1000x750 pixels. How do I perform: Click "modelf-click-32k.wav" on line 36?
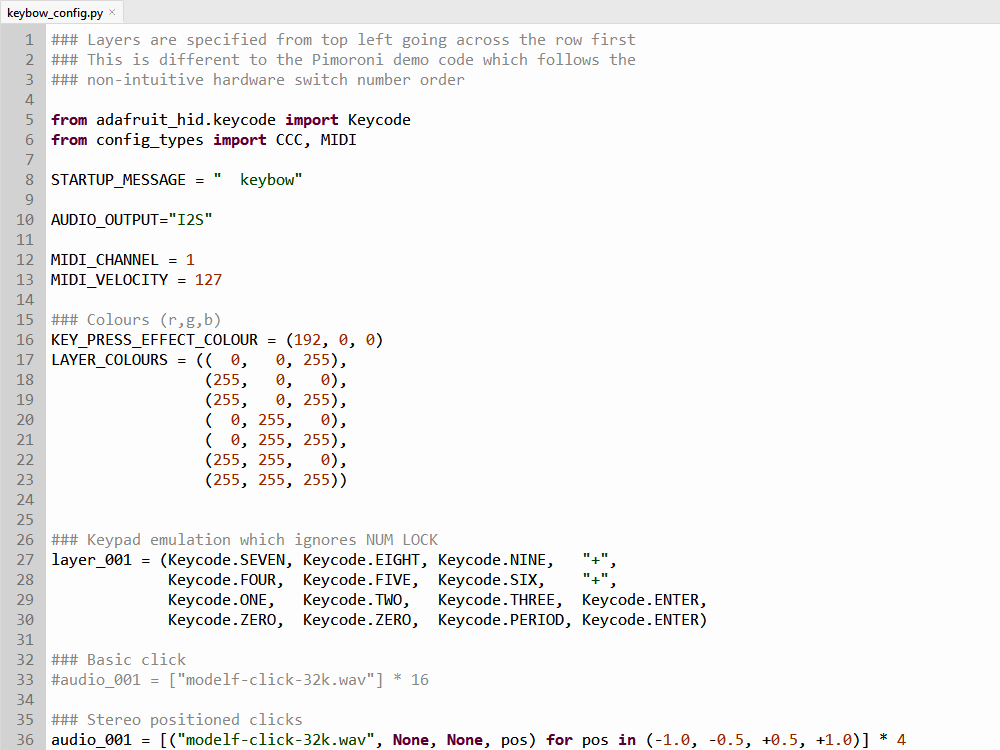point(276,740)
